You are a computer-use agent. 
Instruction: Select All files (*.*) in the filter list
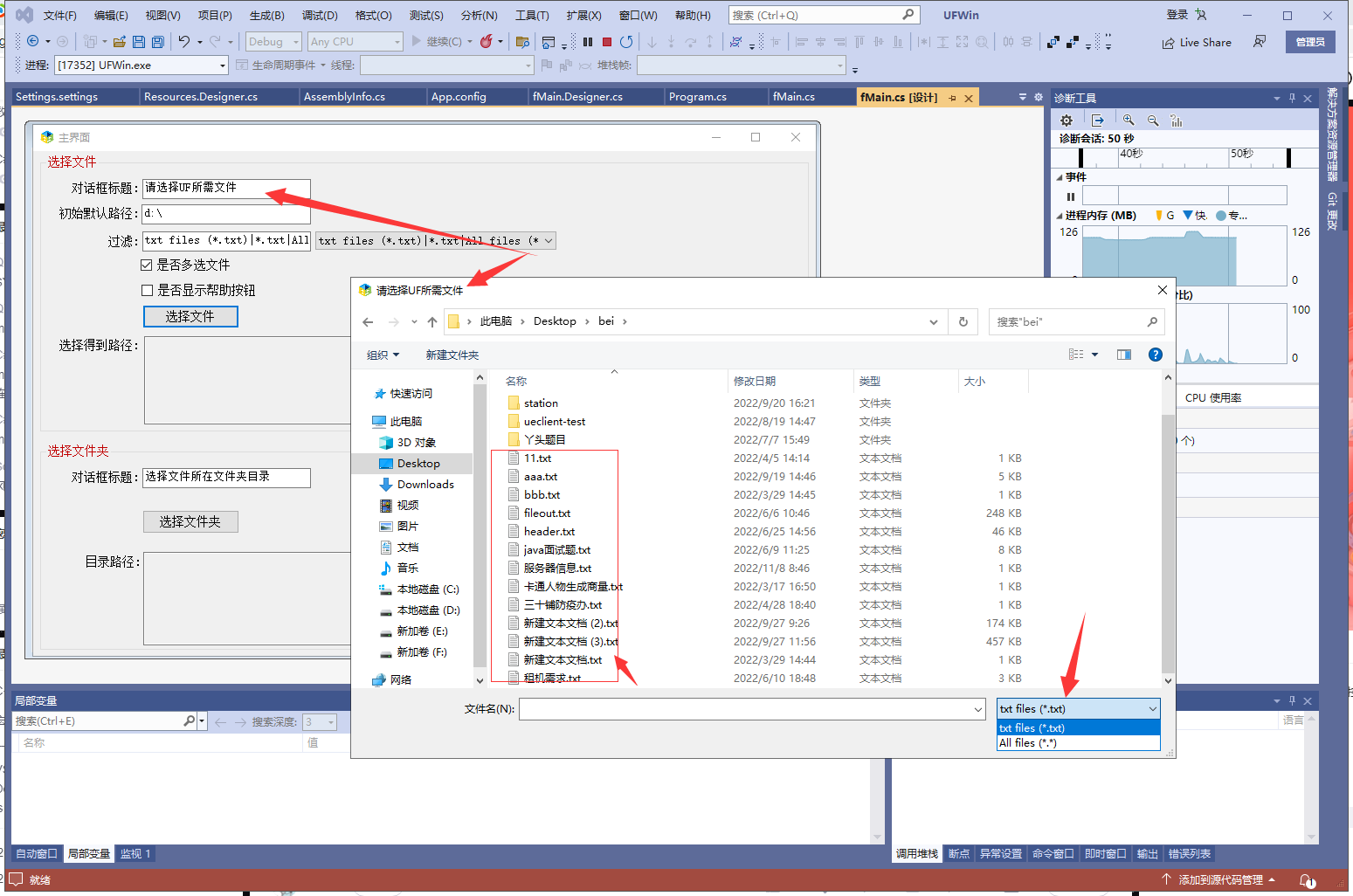pyautogui.click(x=1028, y=743)
